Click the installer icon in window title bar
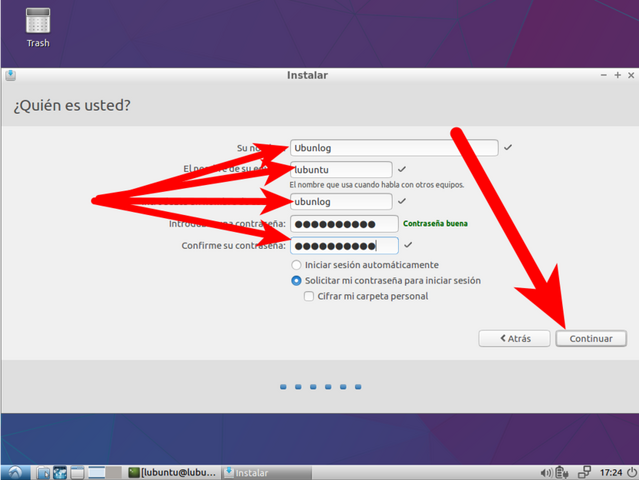Image resolution: width=639 pixels, height=480 pixels. click(x=11, y=75)
